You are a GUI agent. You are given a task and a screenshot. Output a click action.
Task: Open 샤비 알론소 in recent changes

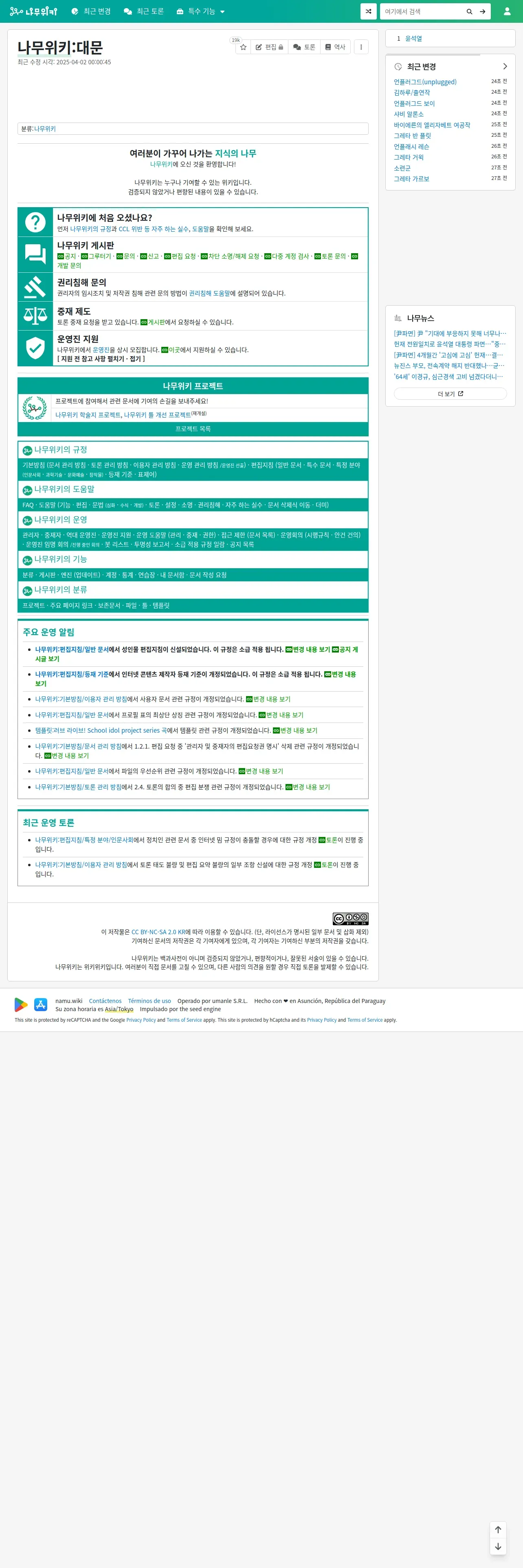click(409, 114)
